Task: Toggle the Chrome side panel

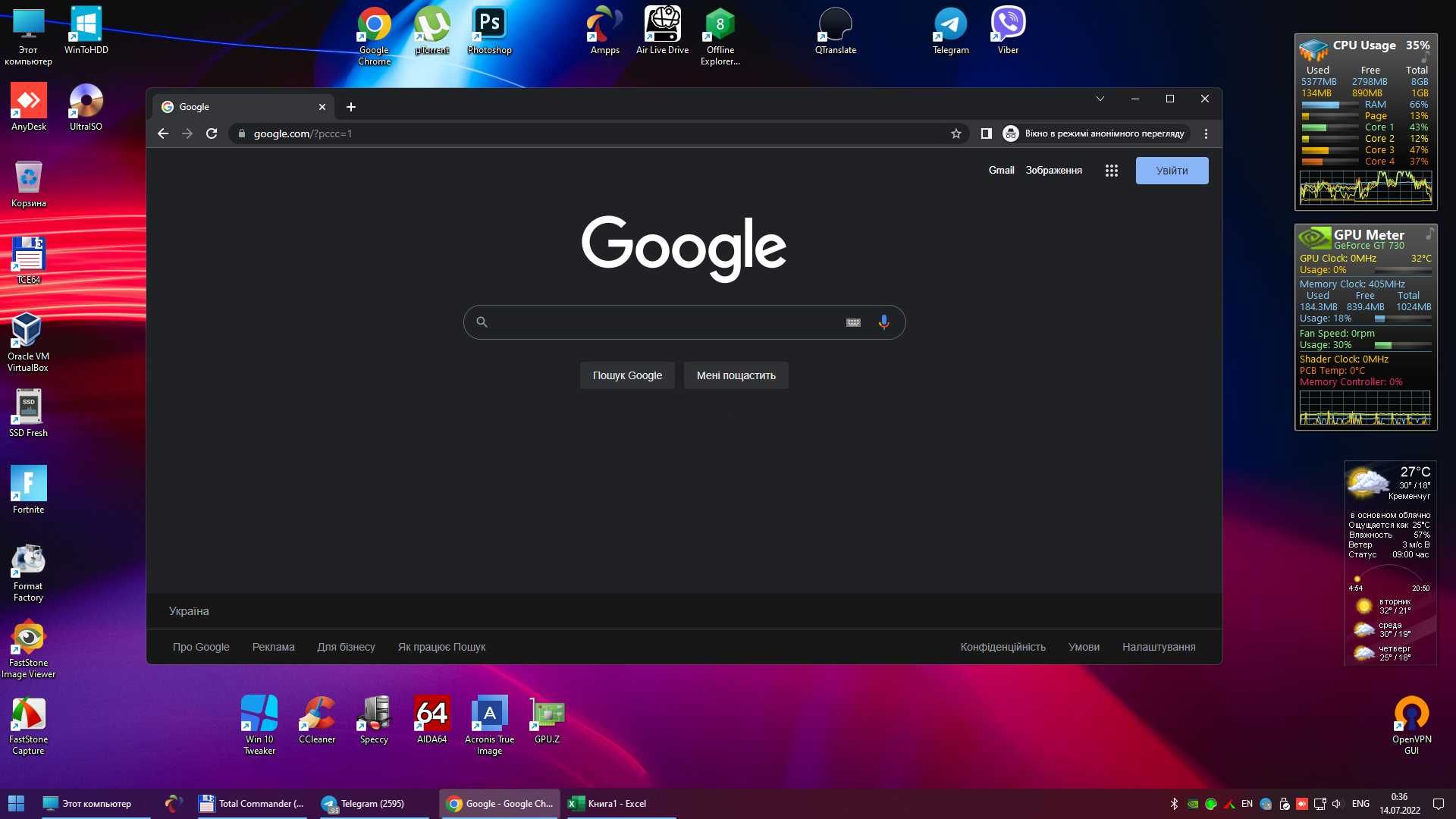Action: [986, 133]
